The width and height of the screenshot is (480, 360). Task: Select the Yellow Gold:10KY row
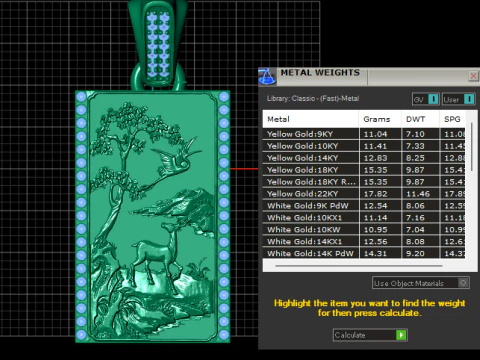[364, 146]
